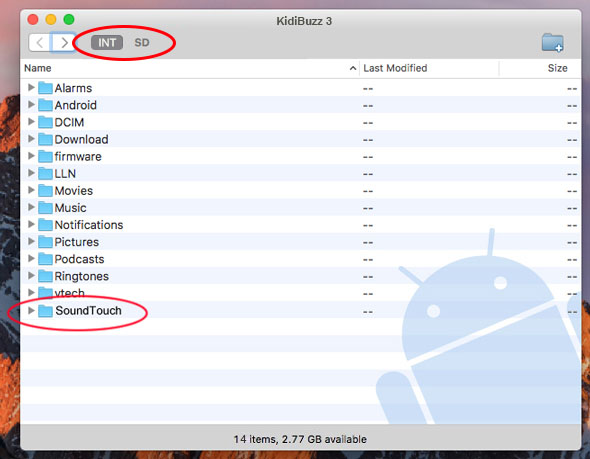Screen dimensions: 590x459
Task: Go forward with the right arrow button
Action: pyautogui.click(x=63, y=43)
